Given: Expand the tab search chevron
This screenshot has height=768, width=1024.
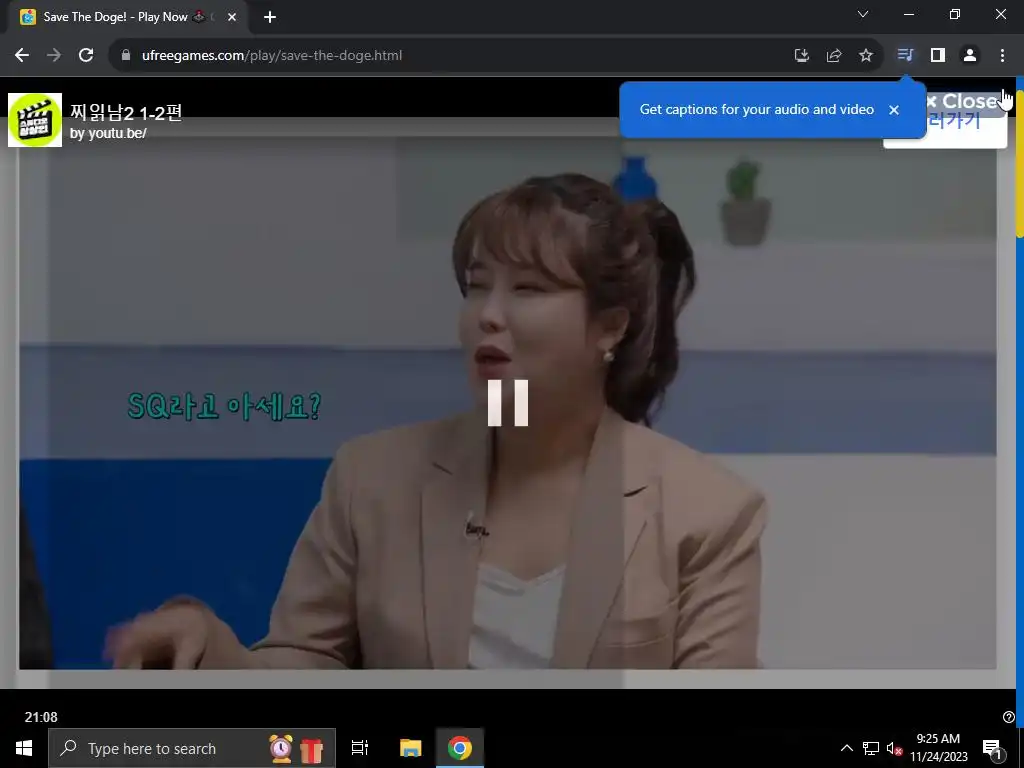Looking at the screenshot, I should [863, 14].
